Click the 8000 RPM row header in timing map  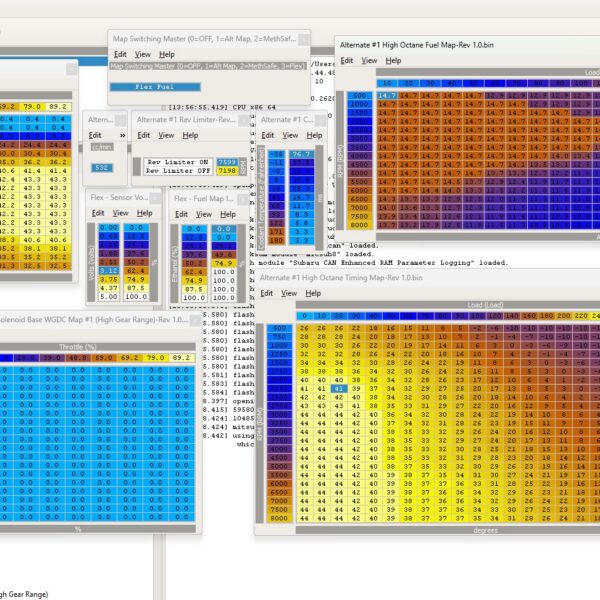coord(279,518)
